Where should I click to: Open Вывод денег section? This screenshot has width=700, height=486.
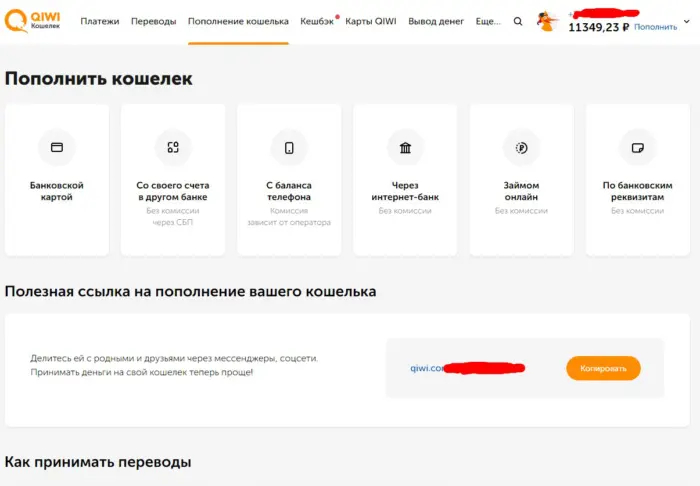436,21
